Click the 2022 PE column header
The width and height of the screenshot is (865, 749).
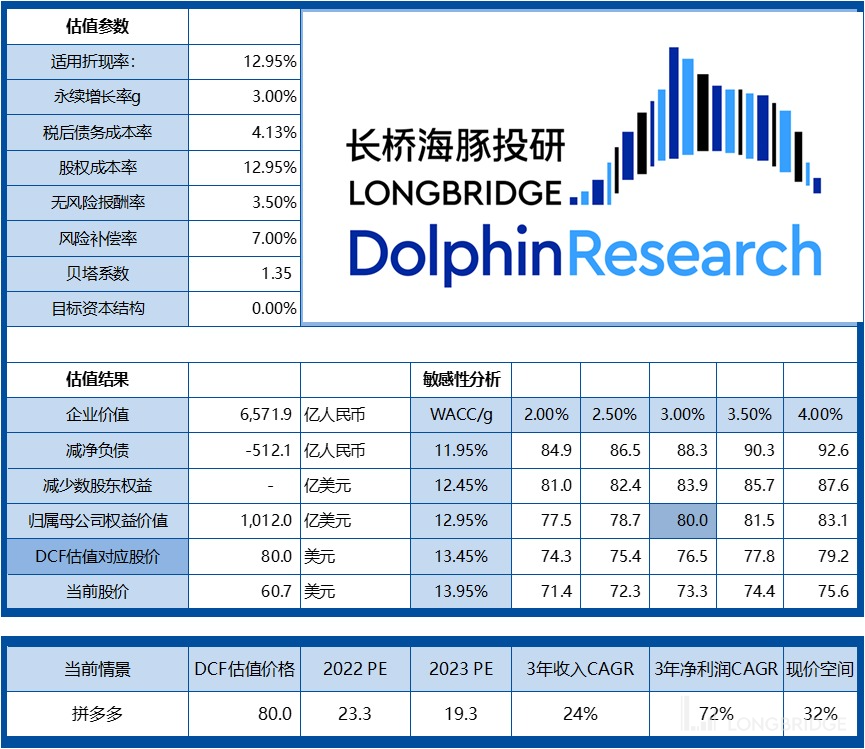coord(355,669)
